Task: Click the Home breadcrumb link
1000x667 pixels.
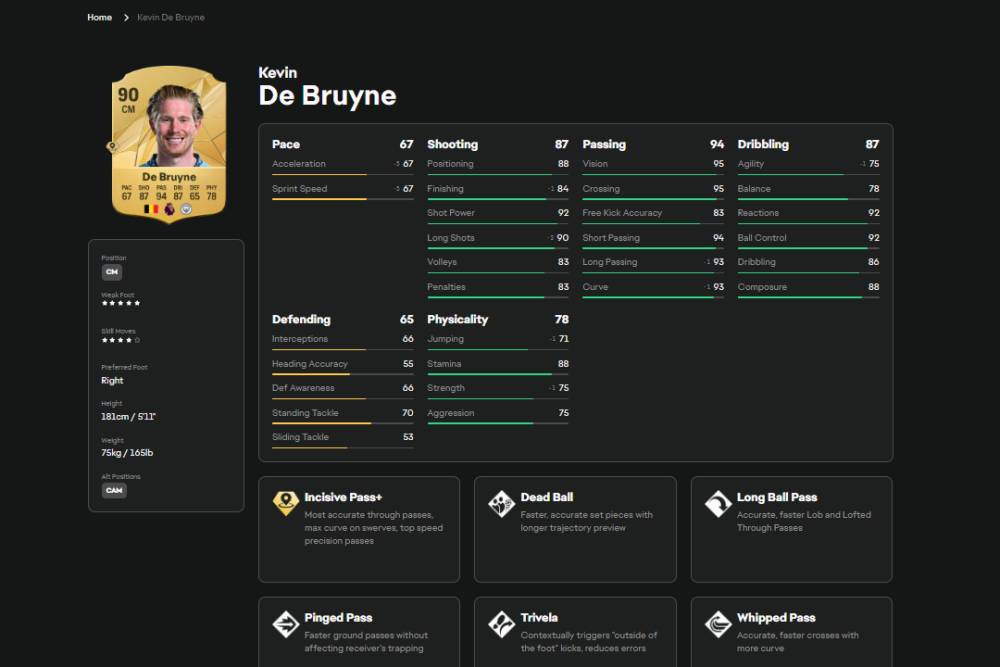Action: pyautogui.click(x=99, y=17)
